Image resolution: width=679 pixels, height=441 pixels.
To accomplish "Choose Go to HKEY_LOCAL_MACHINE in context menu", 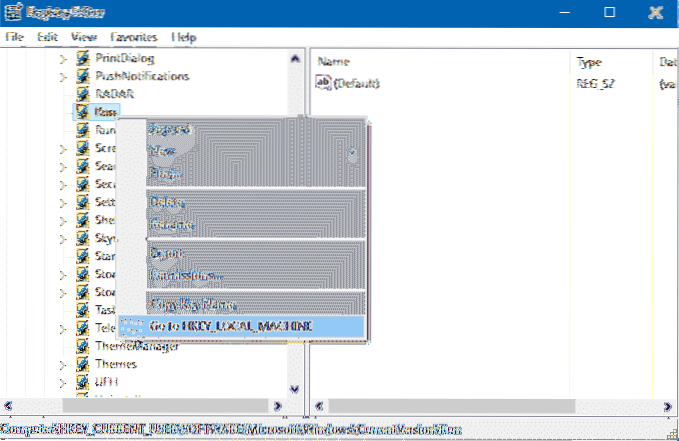I will pyautogui.click(x=230, y=327).
